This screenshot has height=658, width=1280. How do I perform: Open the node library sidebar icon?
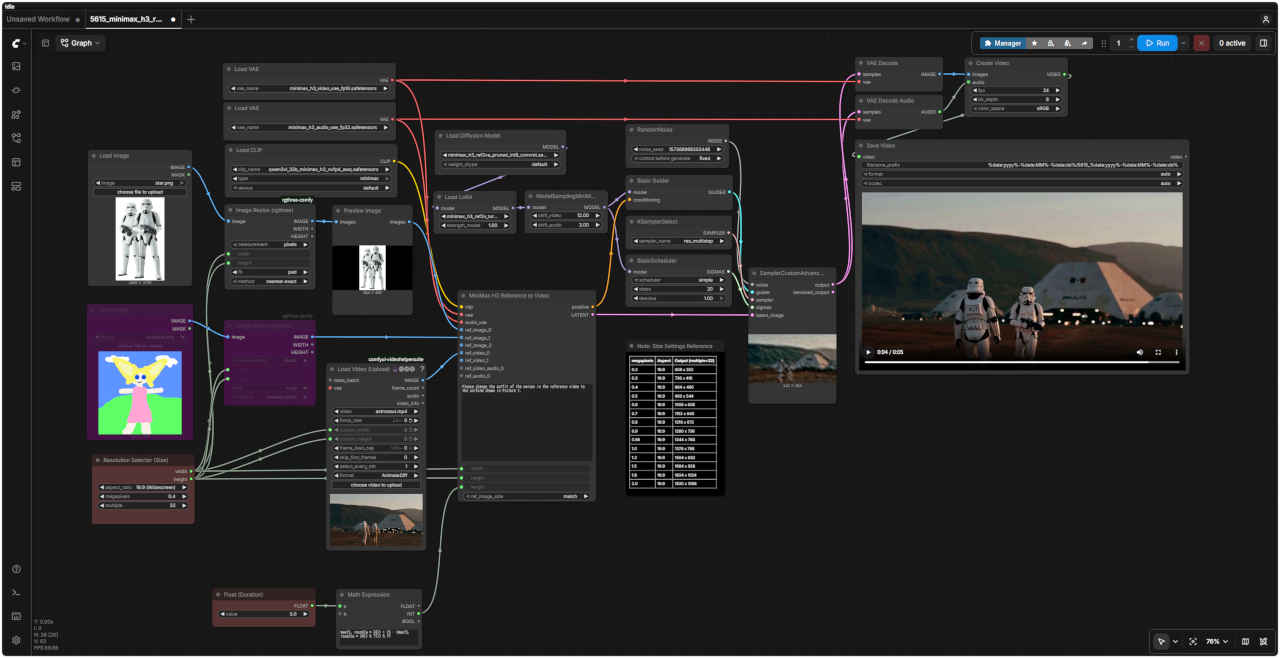coord(16,90)
